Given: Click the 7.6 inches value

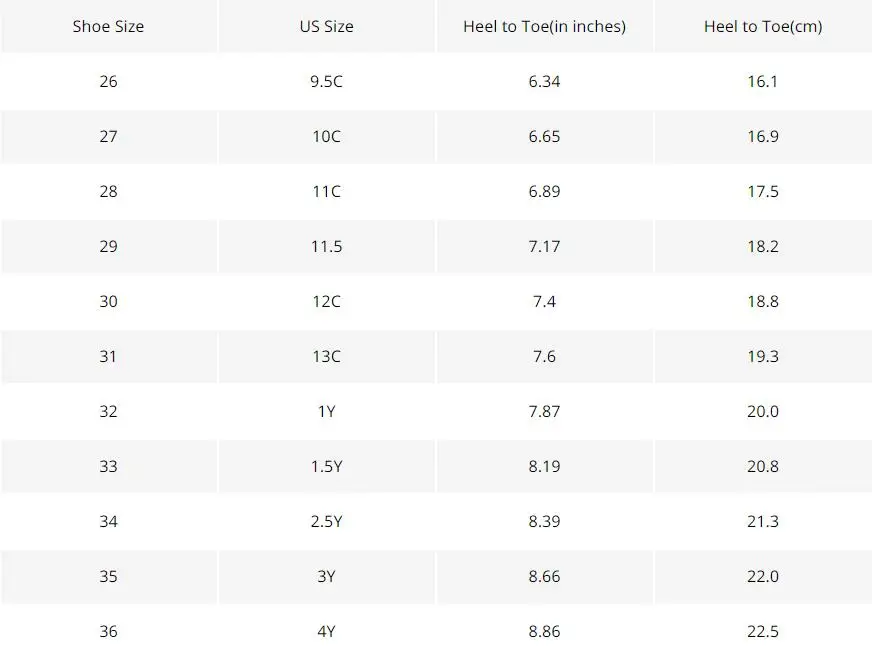Looking at the screenshot, I should (x=544, y=357).
